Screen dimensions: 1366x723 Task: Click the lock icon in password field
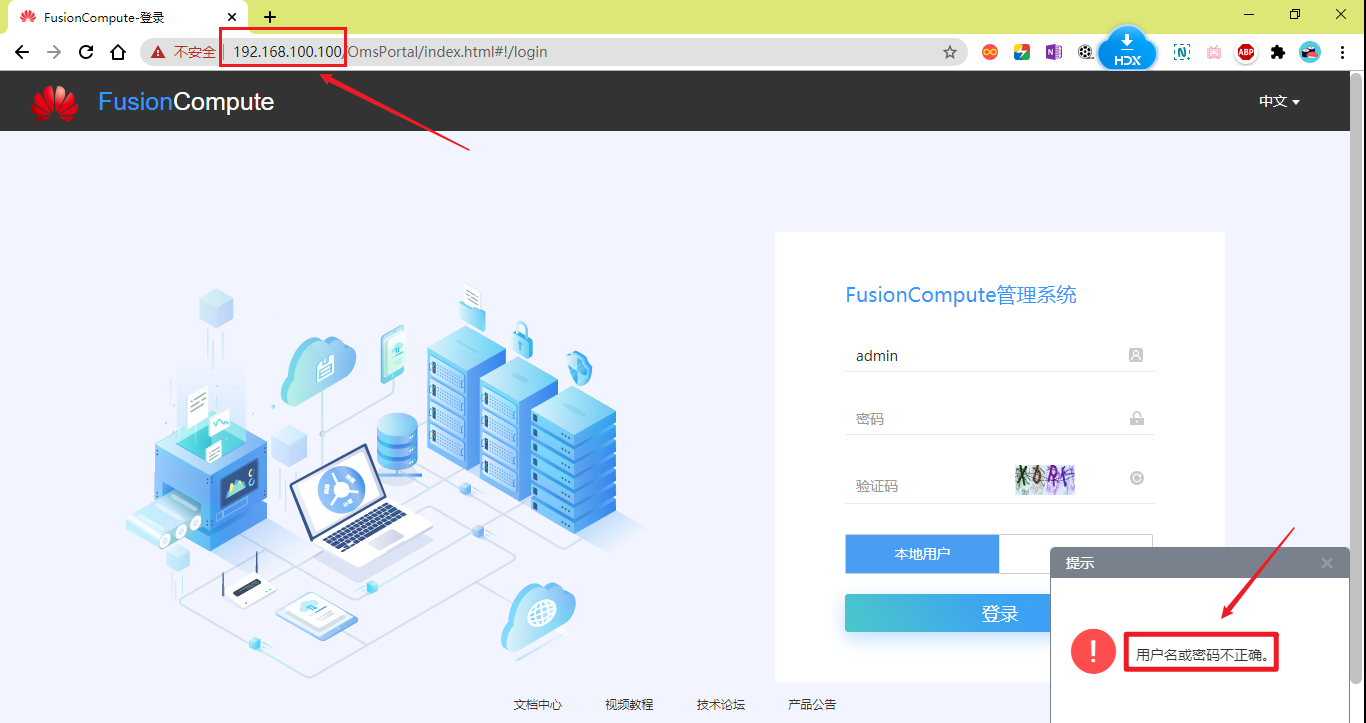(1137, 418)
